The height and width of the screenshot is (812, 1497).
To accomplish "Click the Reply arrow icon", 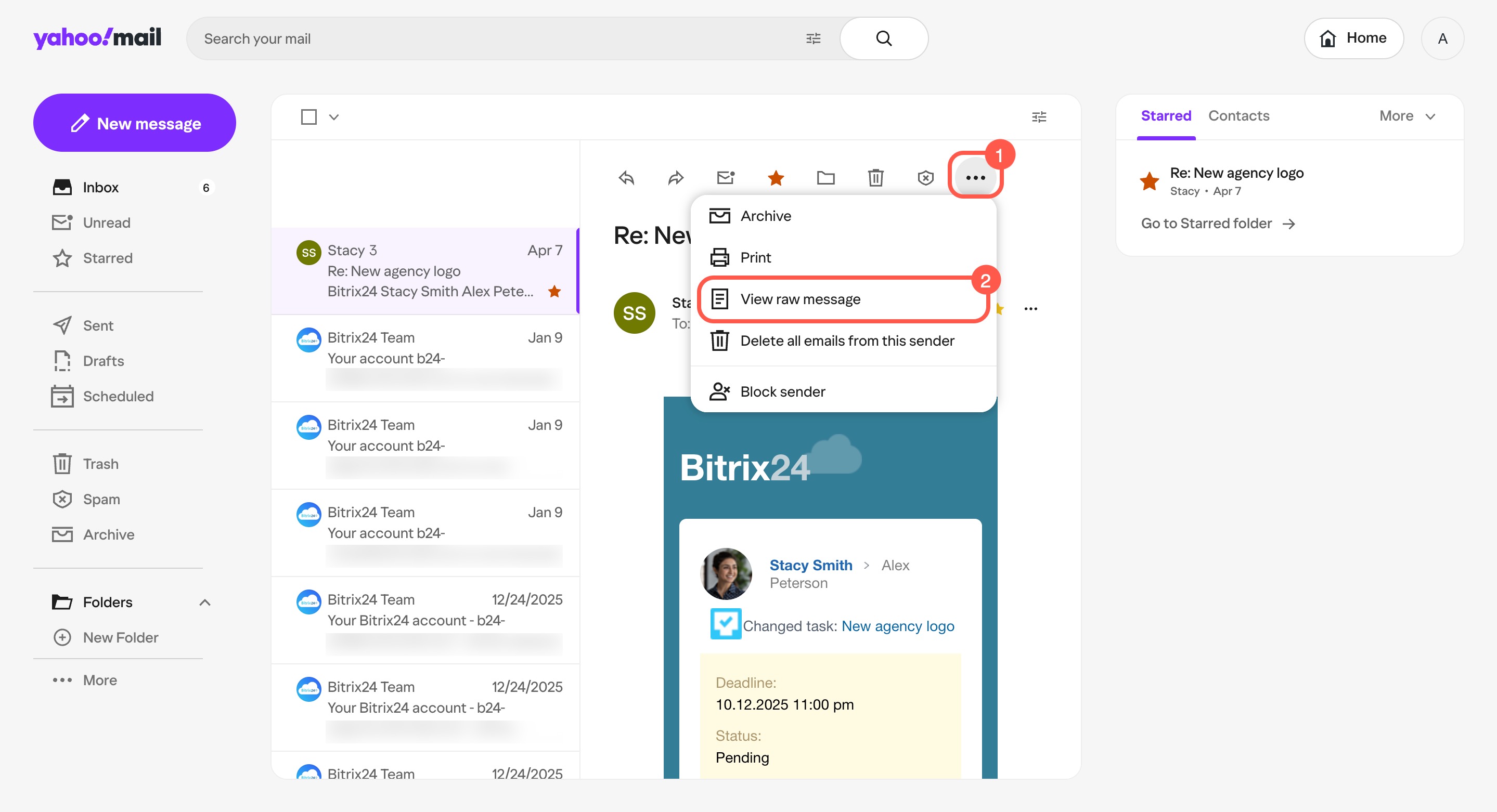I will tap(626, 178).
